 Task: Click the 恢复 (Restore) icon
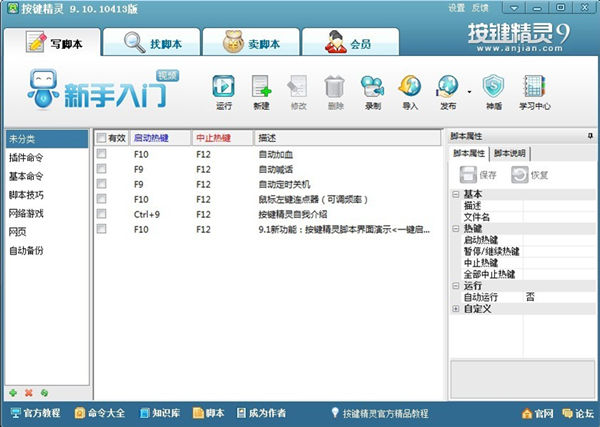(530, 175)
